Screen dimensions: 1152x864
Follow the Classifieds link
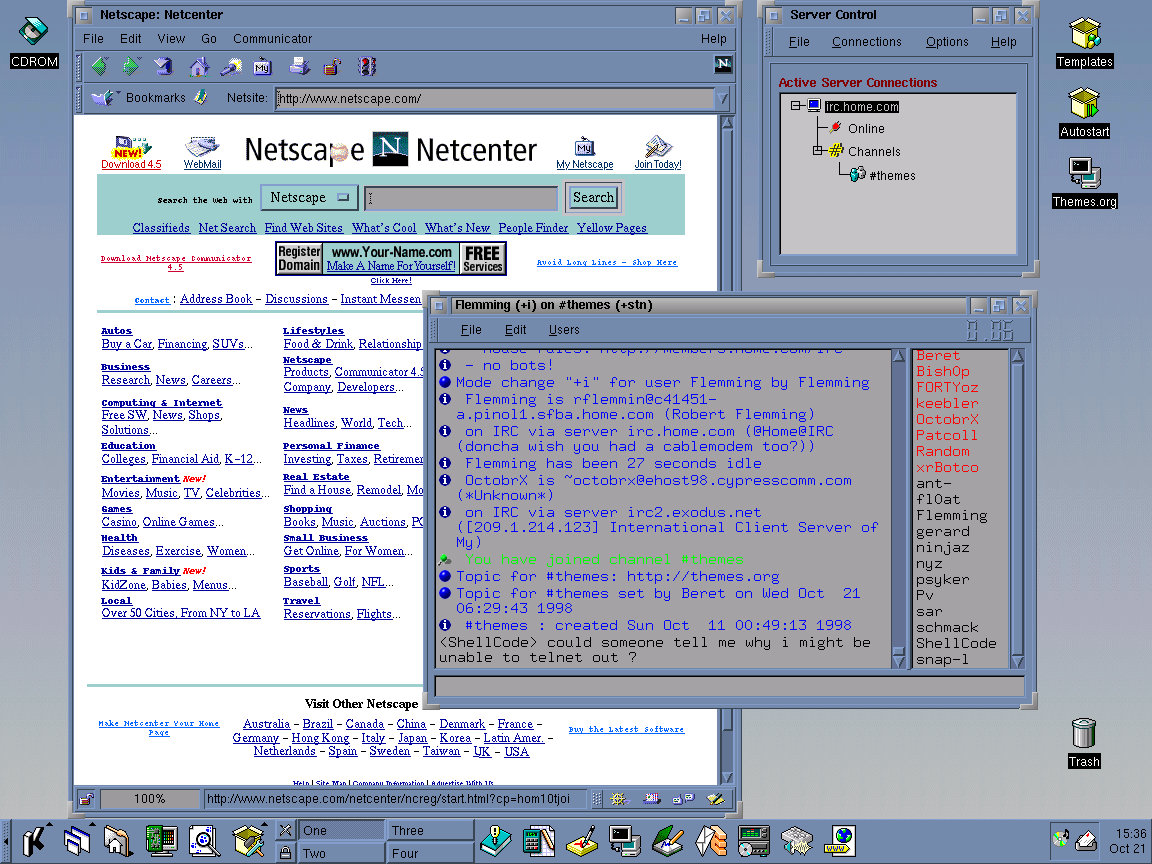[161, 228]
